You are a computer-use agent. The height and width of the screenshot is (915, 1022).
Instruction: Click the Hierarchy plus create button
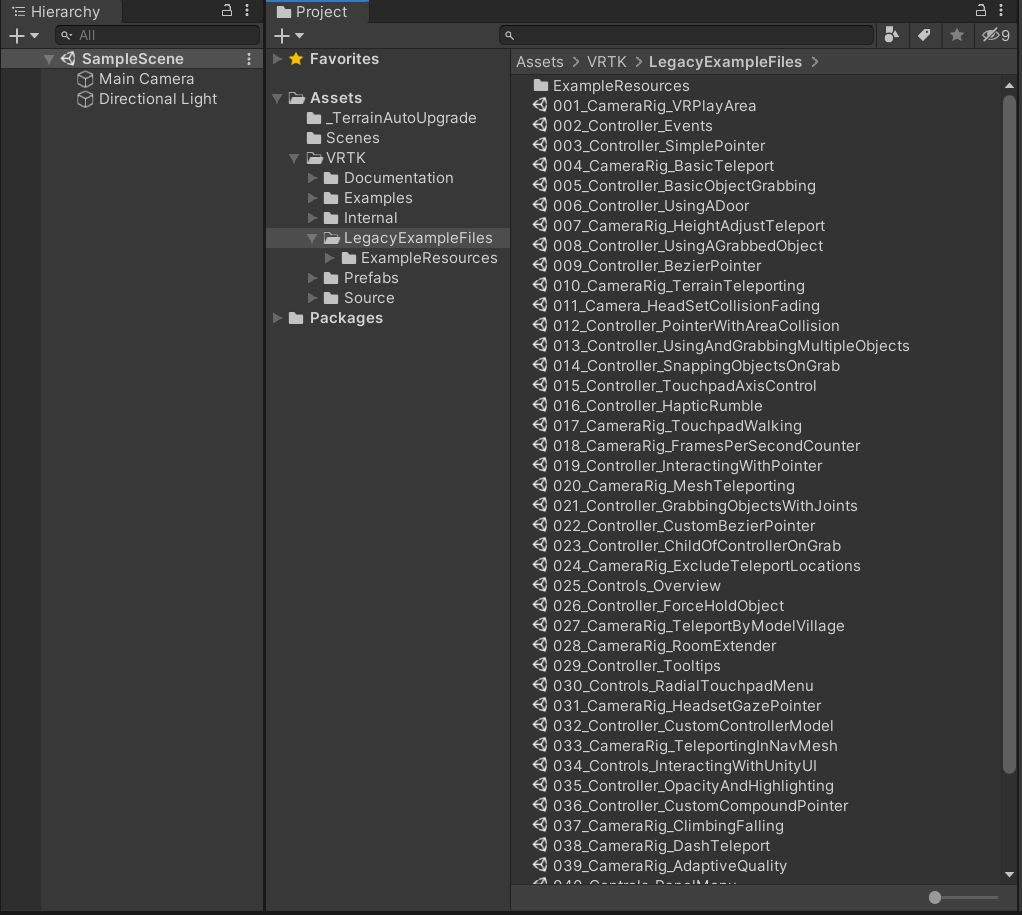coord(23,36)
